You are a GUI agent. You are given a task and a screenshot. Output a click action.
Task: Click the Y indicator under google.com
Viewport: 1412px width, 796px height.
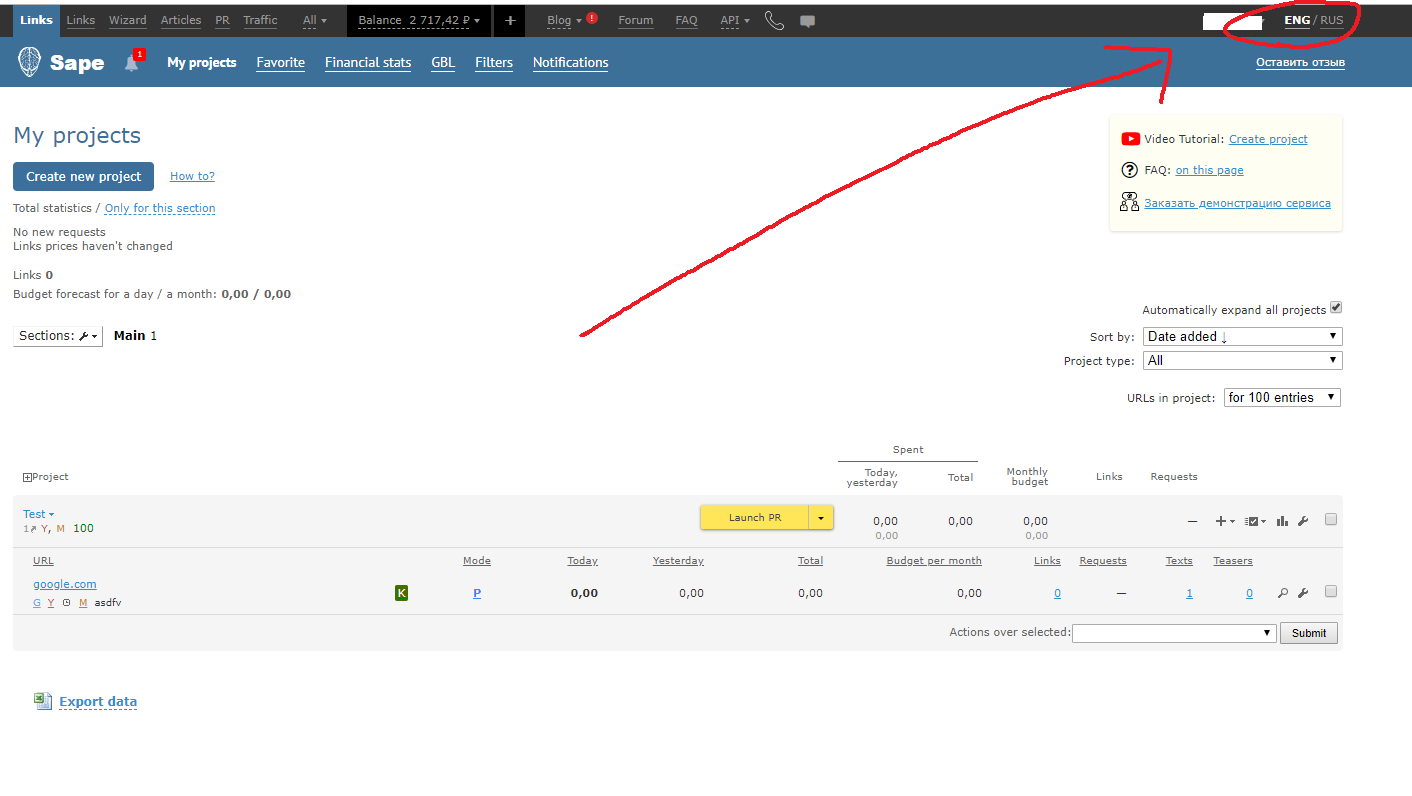pyautogui.click(x=51, y=603)
